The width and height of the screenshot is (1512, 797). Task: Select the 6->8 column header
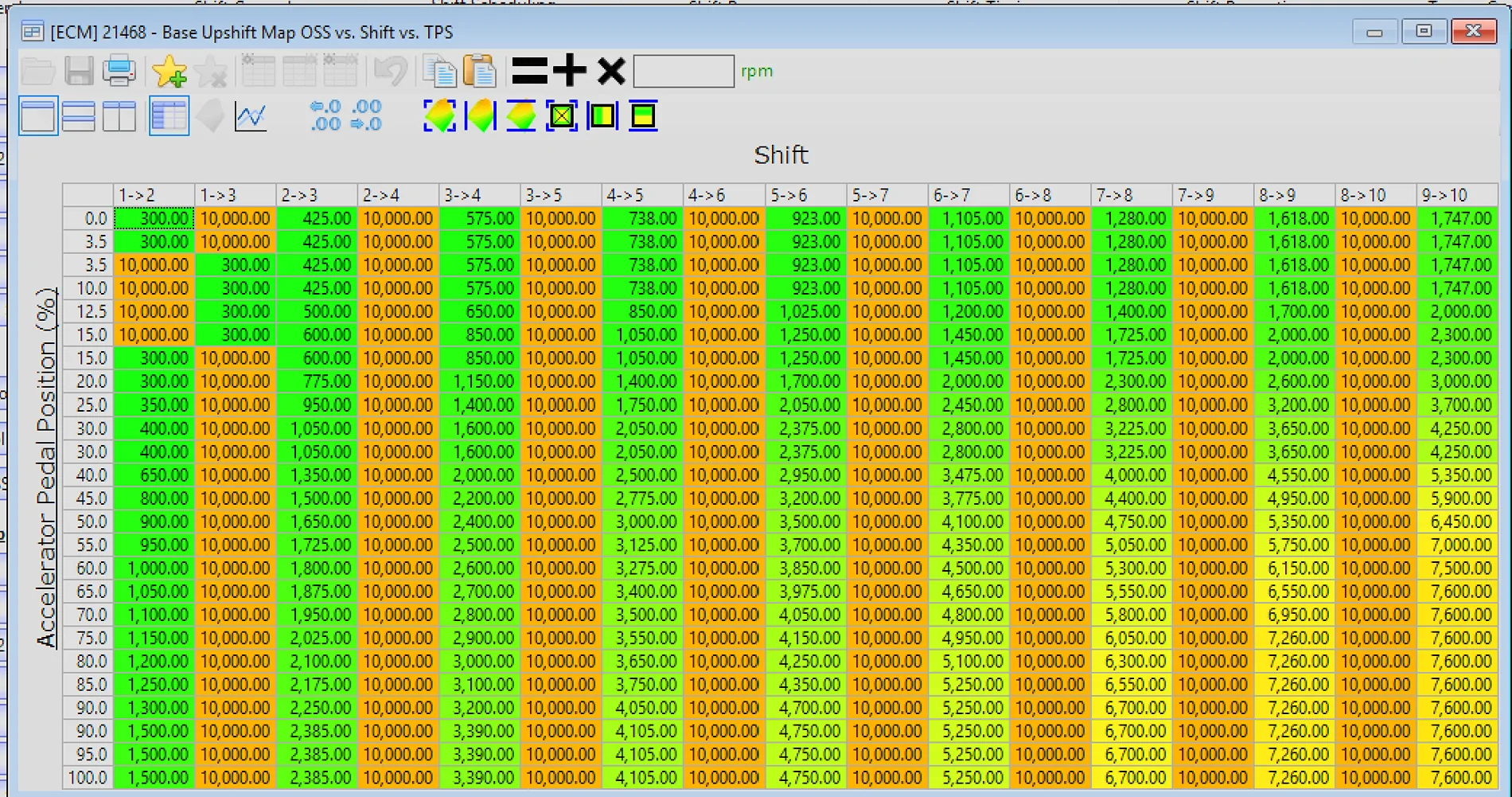pos(1050,195)
